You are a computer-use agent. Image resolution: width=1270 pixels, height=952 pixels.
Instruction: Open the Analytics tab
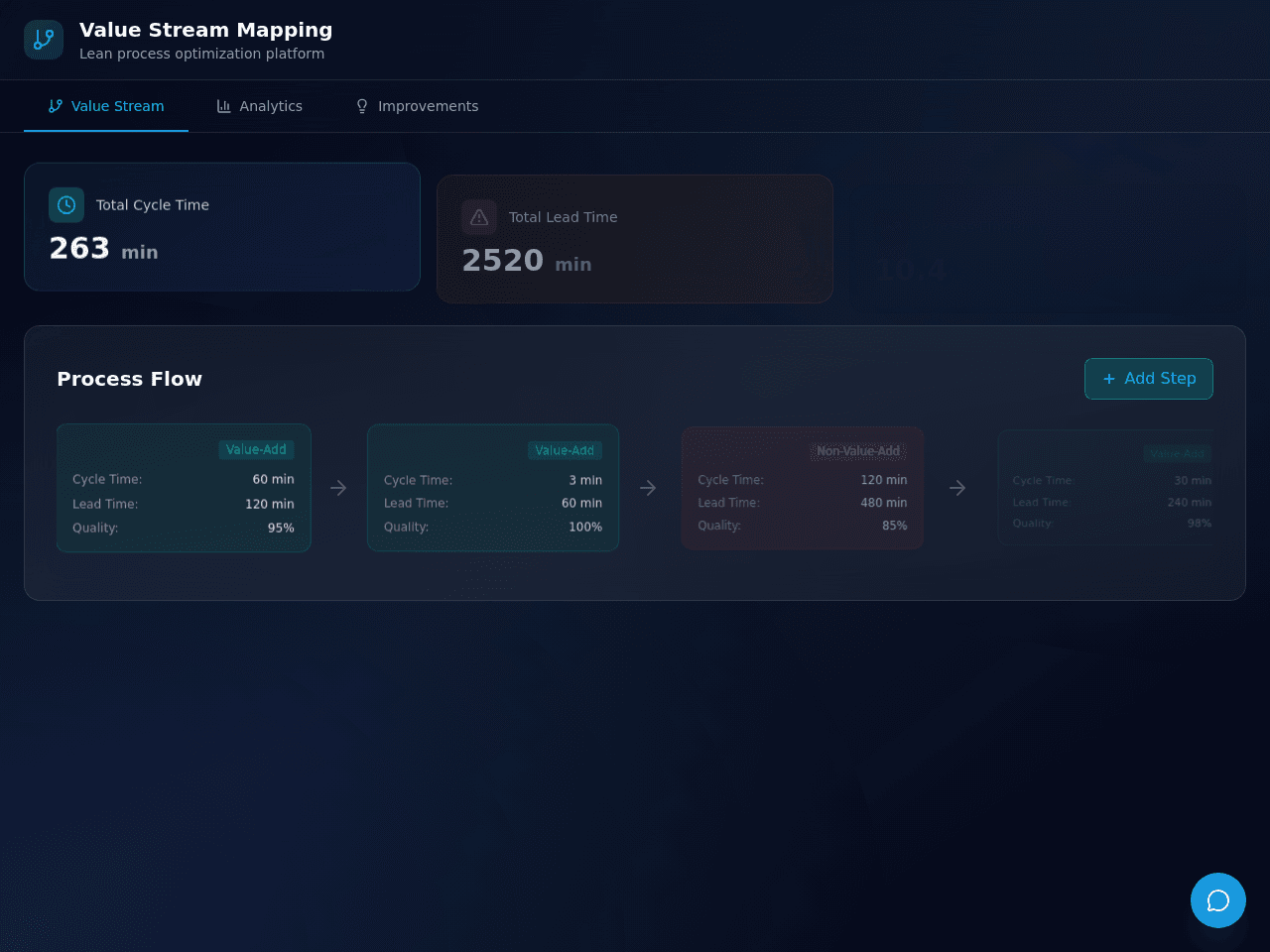[x=259, y=106]
